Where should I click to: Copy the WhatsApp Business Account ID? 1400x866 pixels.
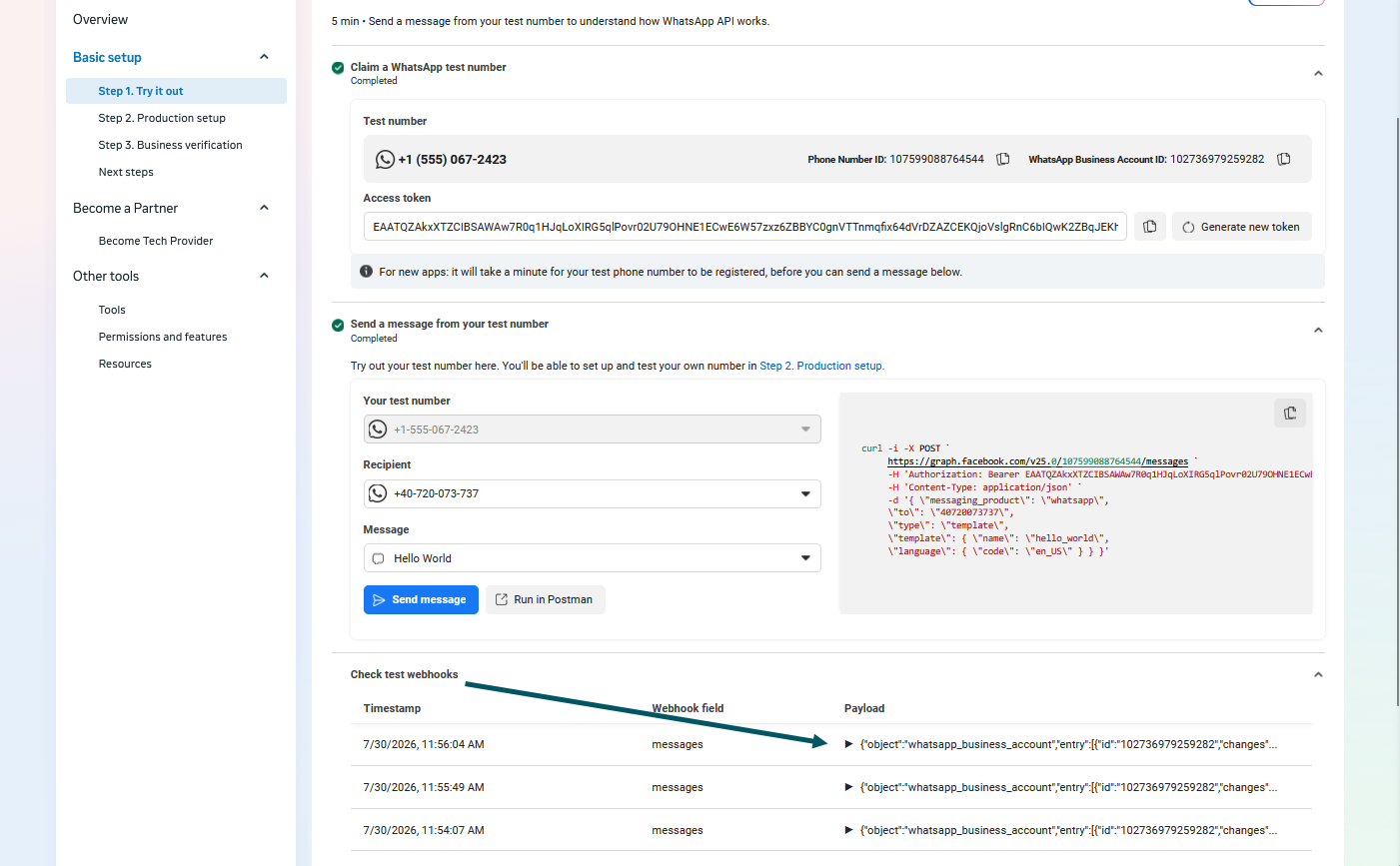(x=1284, y=159)
